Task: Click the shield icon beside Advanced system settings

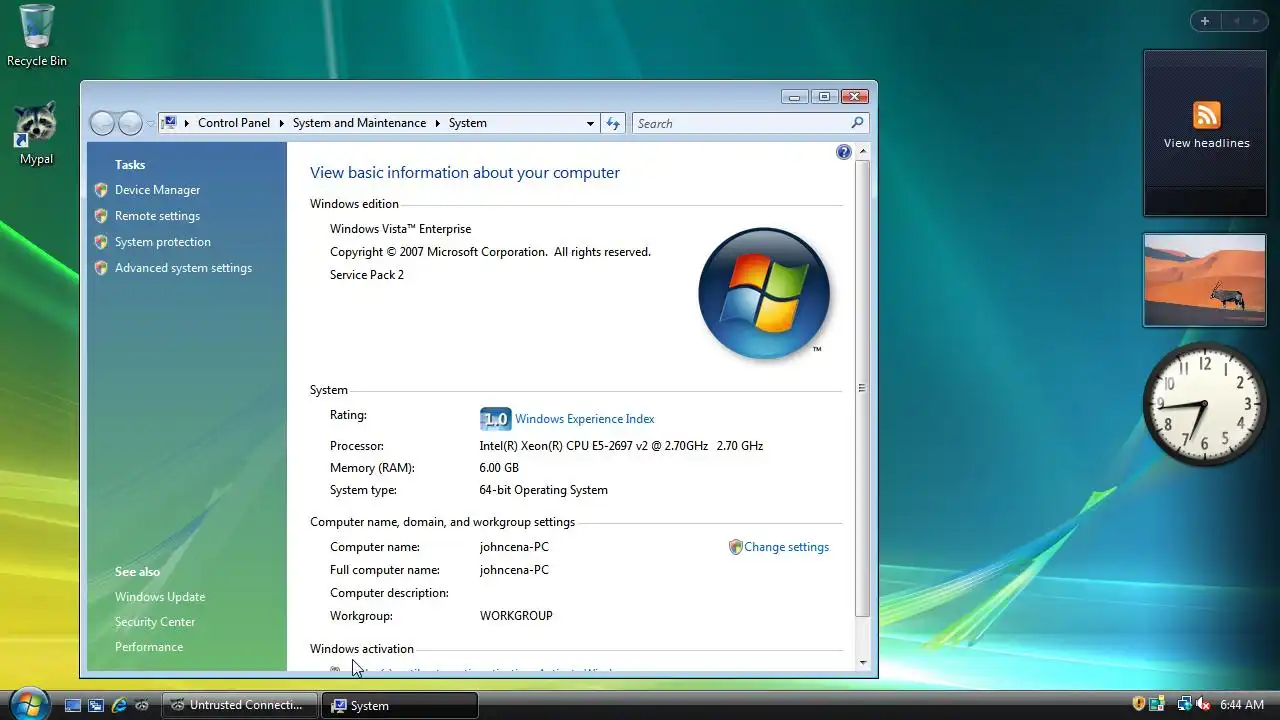Action: 101,268
